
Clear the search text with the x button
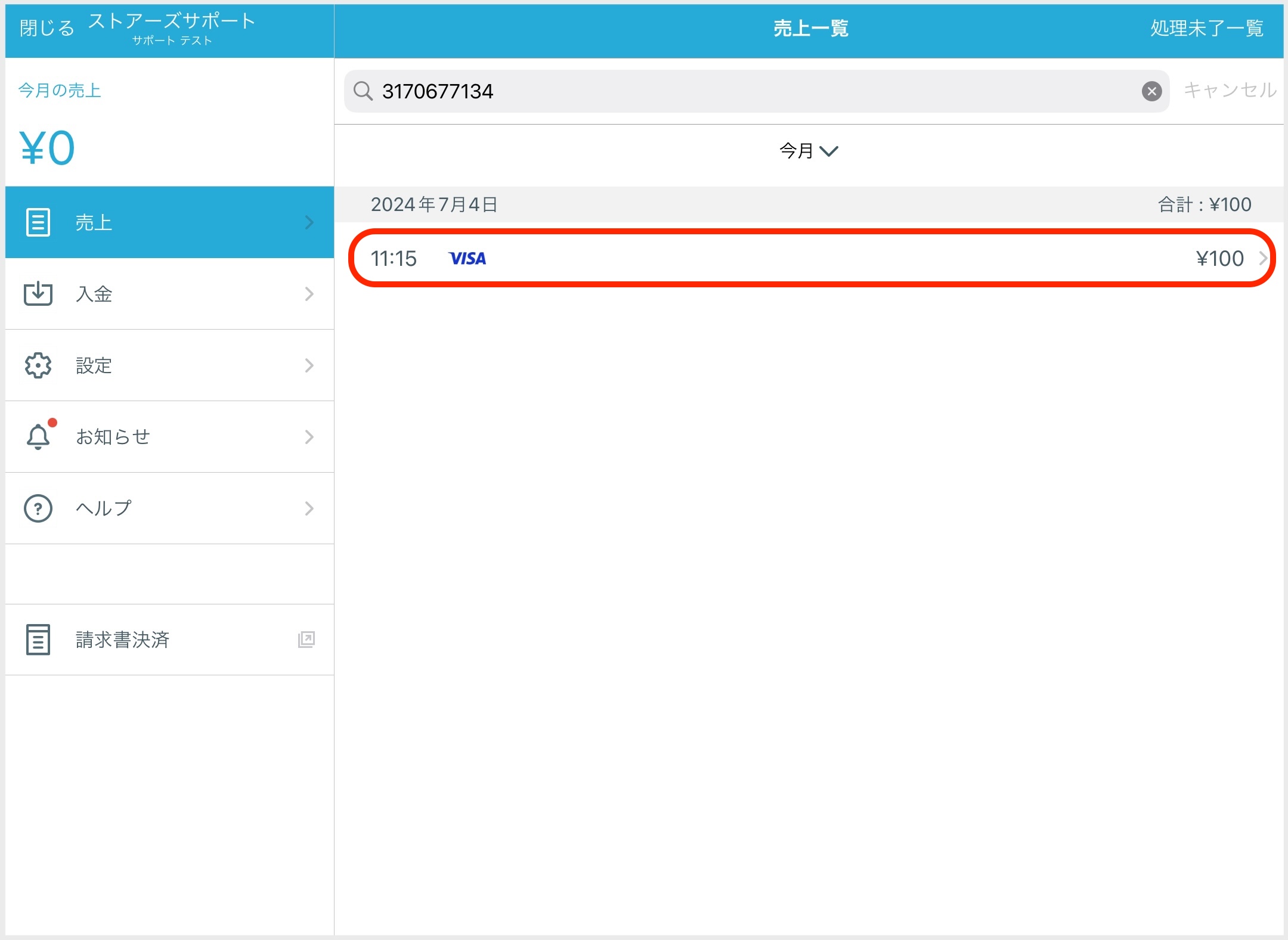pyautogui.click(x=1151, y=91)
